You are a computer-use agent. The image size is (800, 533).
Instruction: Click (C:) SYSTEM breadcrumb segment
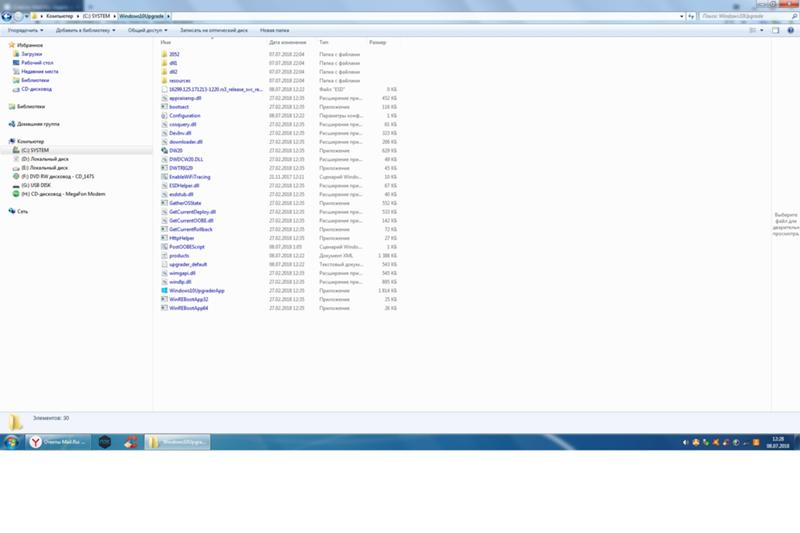point(96,16)
